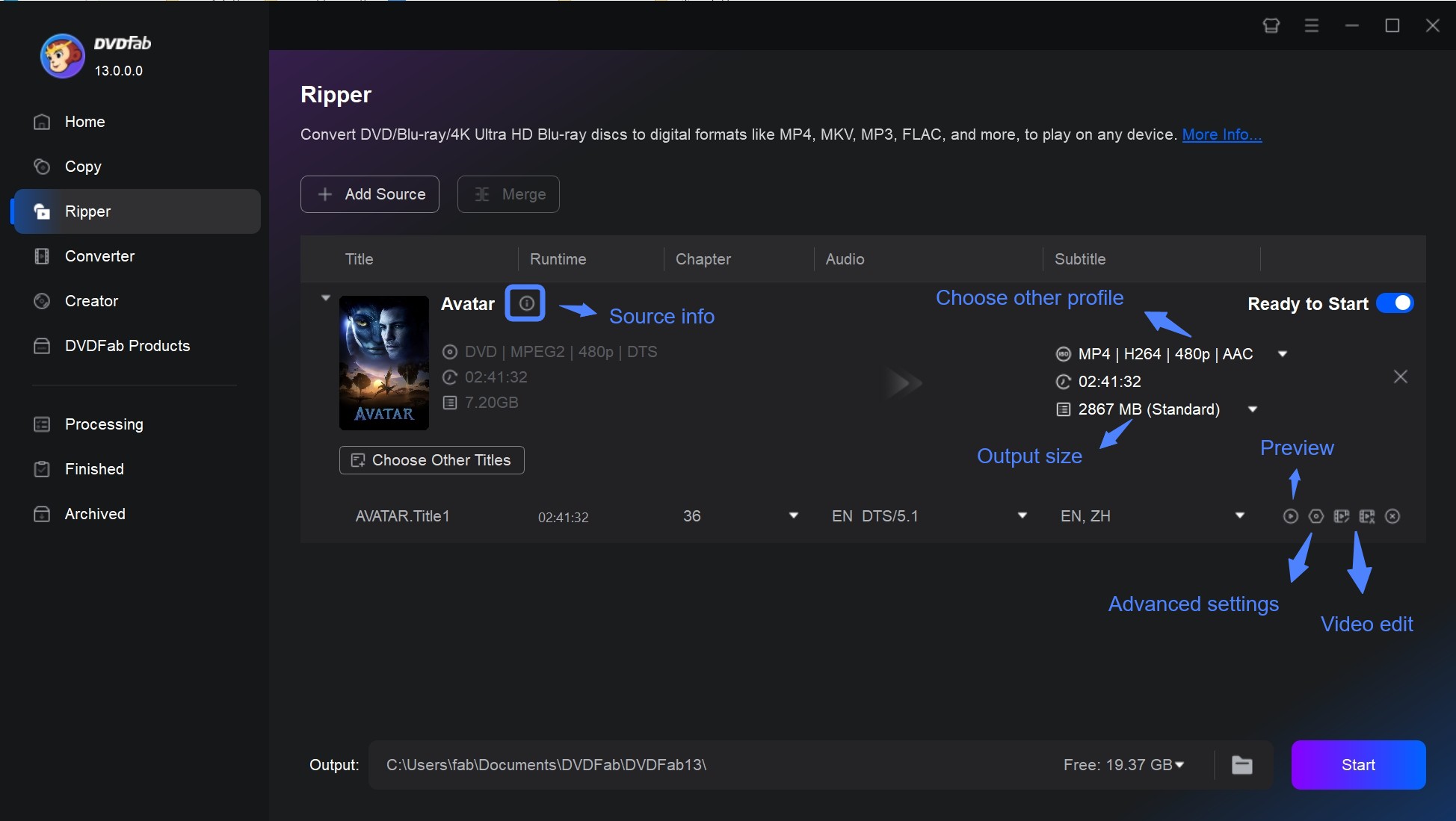Select the Converter menu item

click(99, 255)
